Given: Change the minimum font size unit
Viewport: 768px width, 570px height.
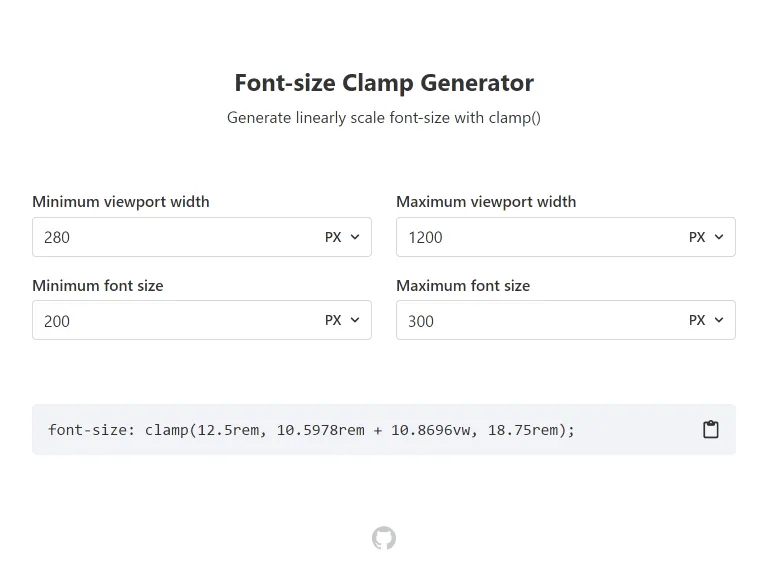Looking at the screenshot, I should (x=342, y=320).
